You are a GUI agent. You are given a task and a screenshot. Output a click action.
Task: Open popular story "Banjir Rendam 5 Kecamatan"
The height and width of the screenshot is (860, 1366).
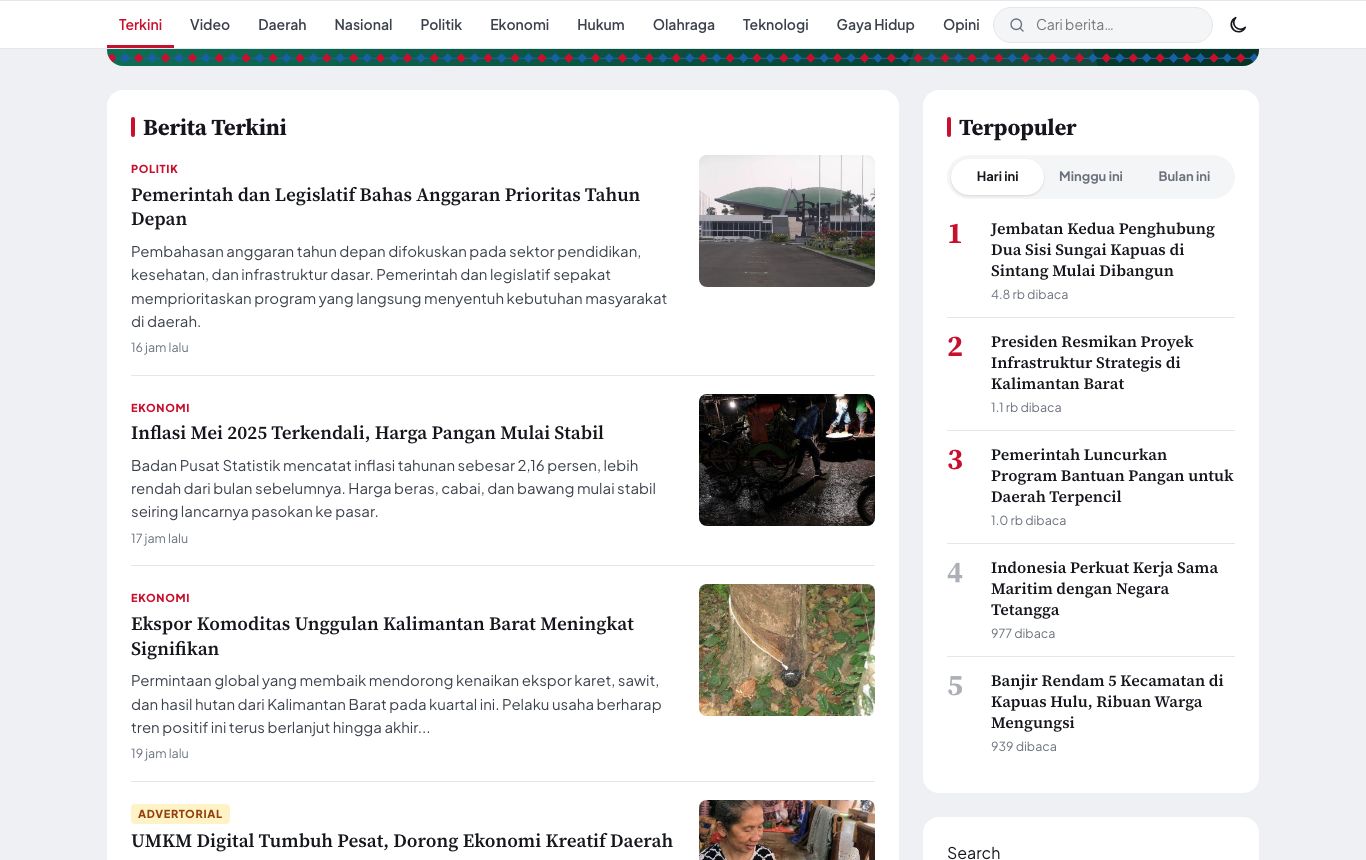point(1107,702)
